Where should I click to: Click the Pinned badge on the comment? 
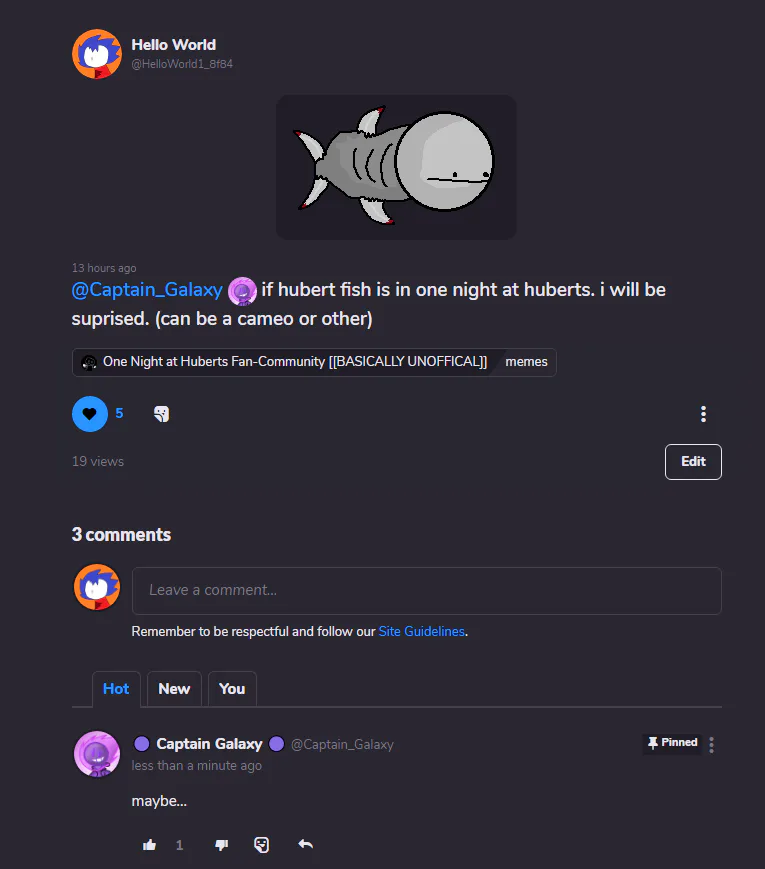pyautogui.click(x=672, y=743)
